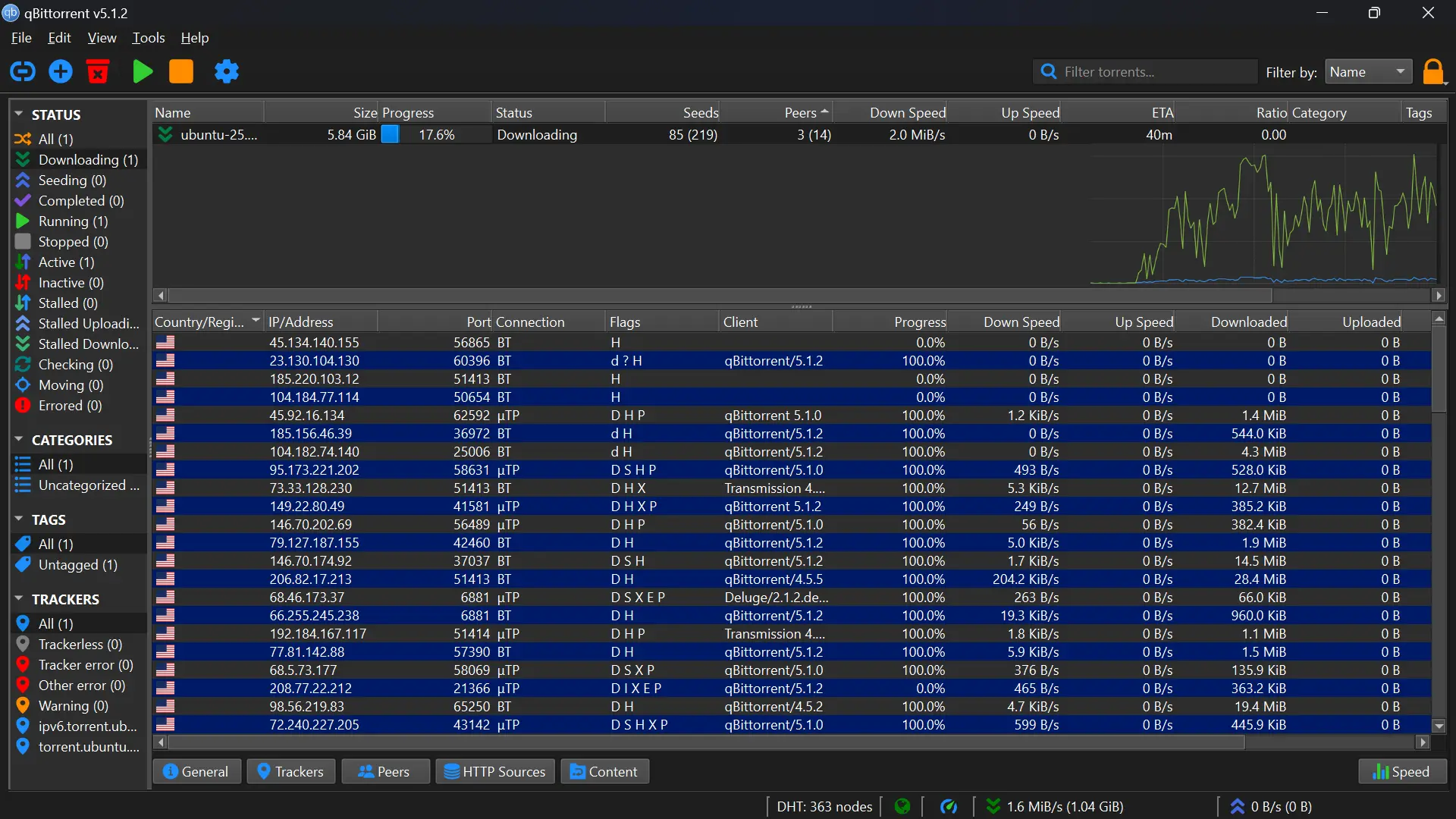Open the View menu

click(x=102, y=37)
